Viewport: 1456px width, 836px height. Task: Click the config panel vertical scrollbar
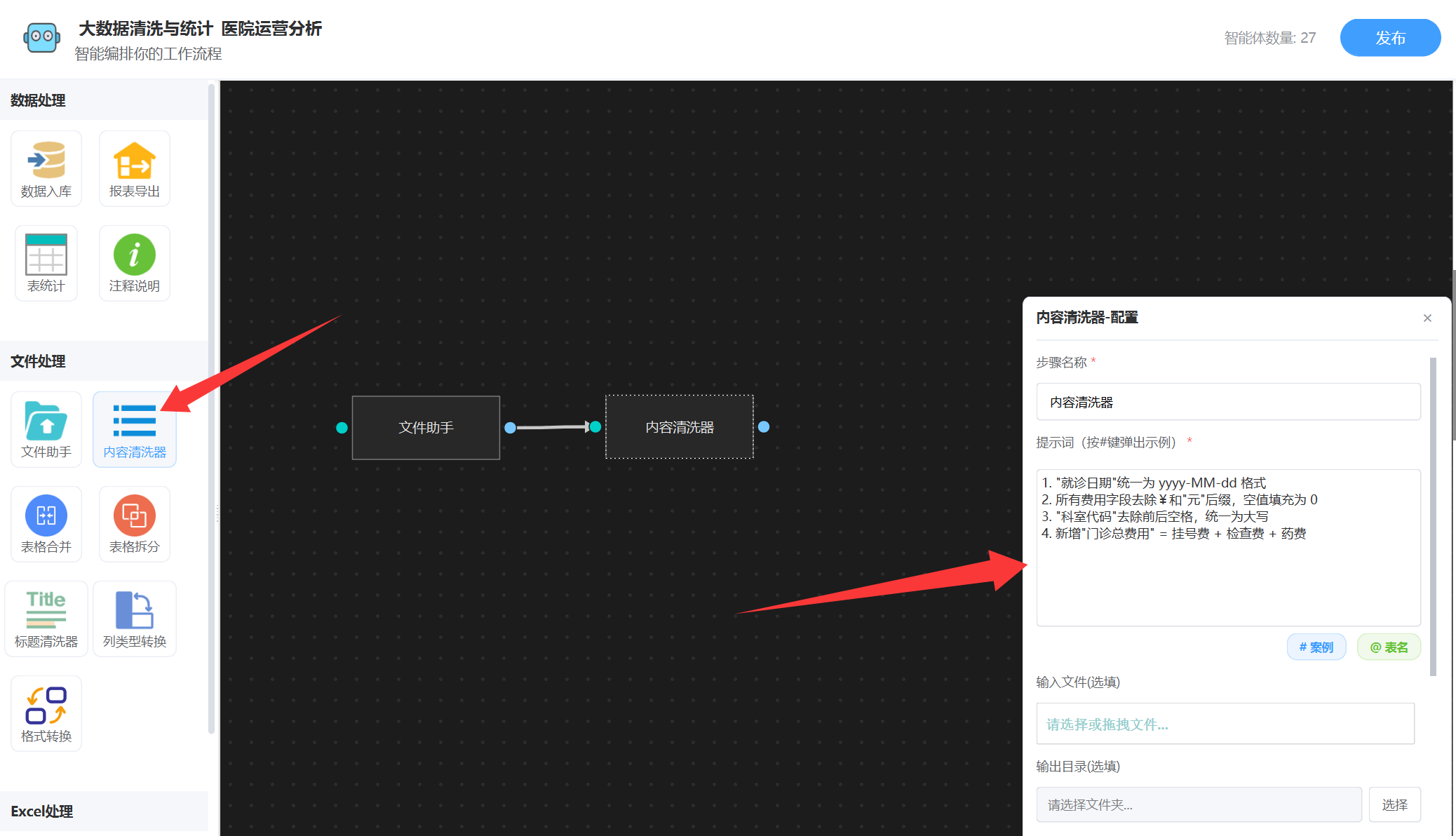click(x=1433, y=517)
